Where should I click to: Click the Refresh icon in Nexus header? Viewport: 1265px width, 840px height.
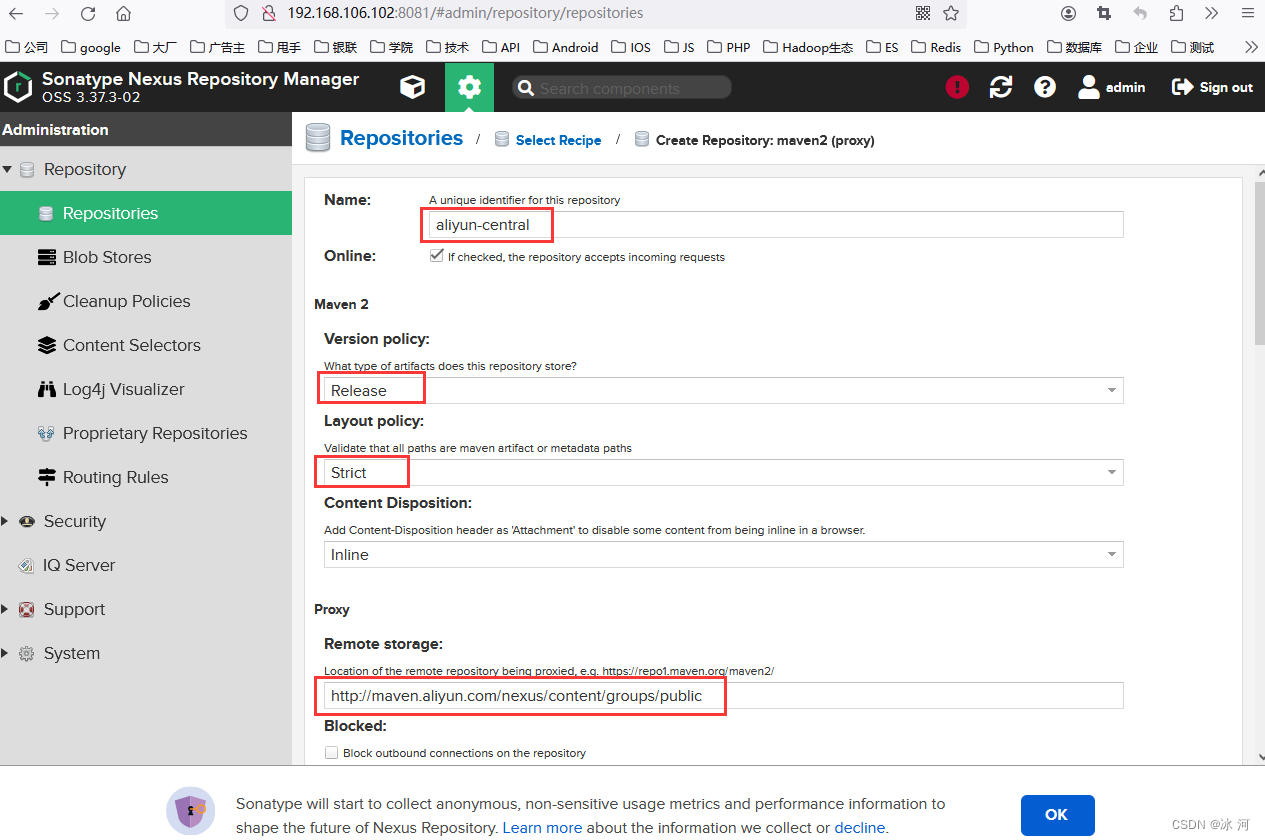tap(1001, 88)
